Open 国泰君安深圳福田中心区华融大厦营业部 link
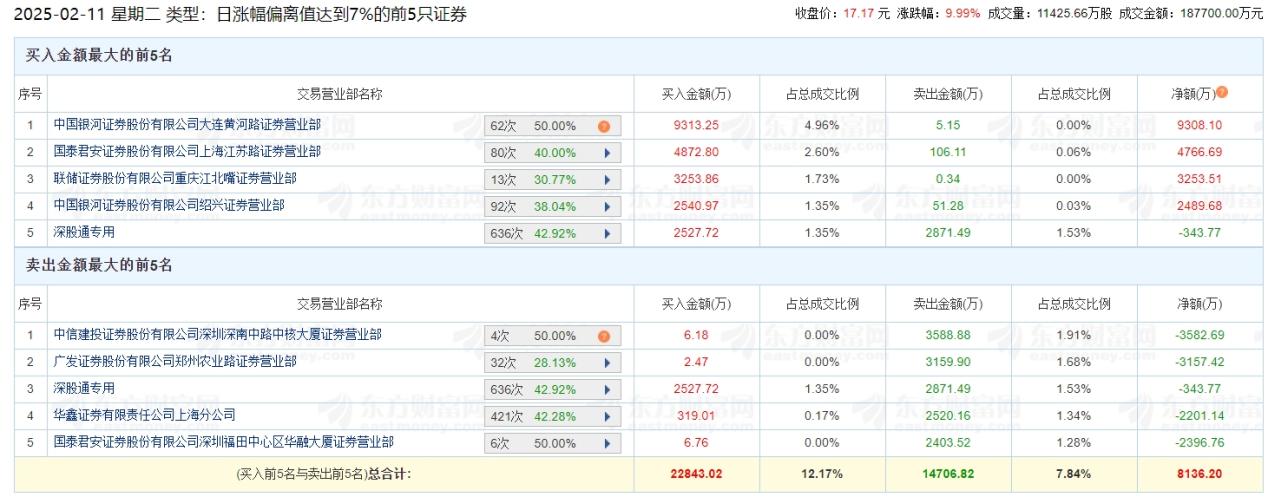This screenshot has height=497, width=1268. pyautogui.click(x=223, y=441)
